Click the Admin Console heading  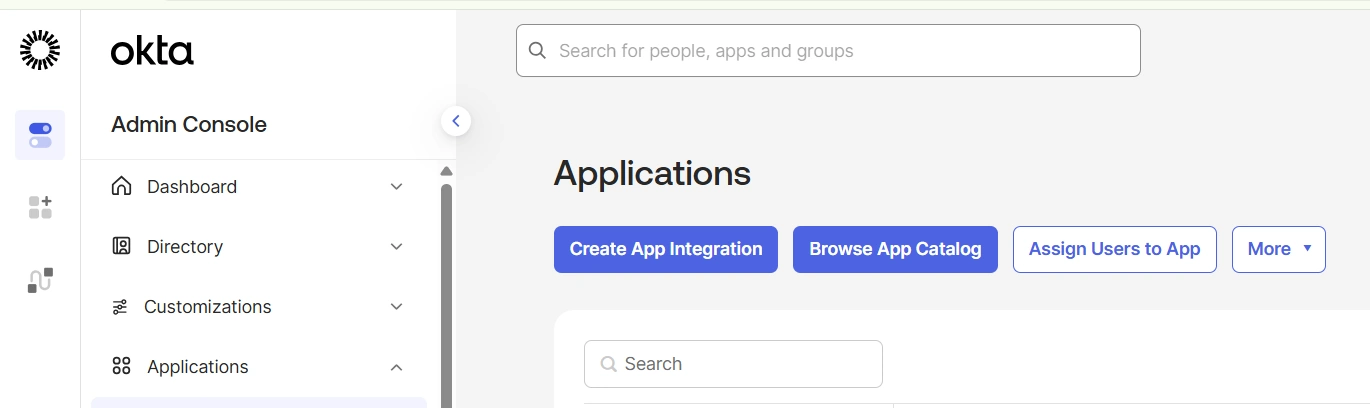coord(189,125)
